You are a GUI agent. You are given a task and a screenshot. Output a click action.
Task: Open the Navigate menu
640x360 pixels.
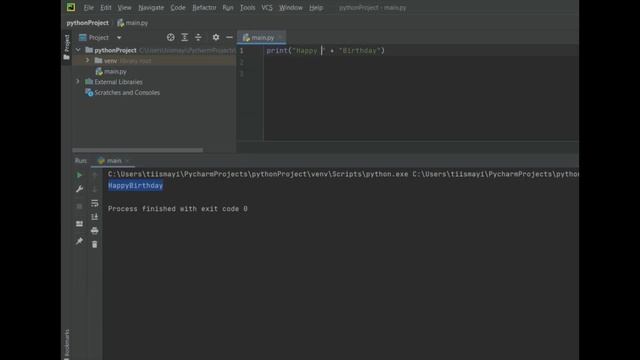[151, 7]
